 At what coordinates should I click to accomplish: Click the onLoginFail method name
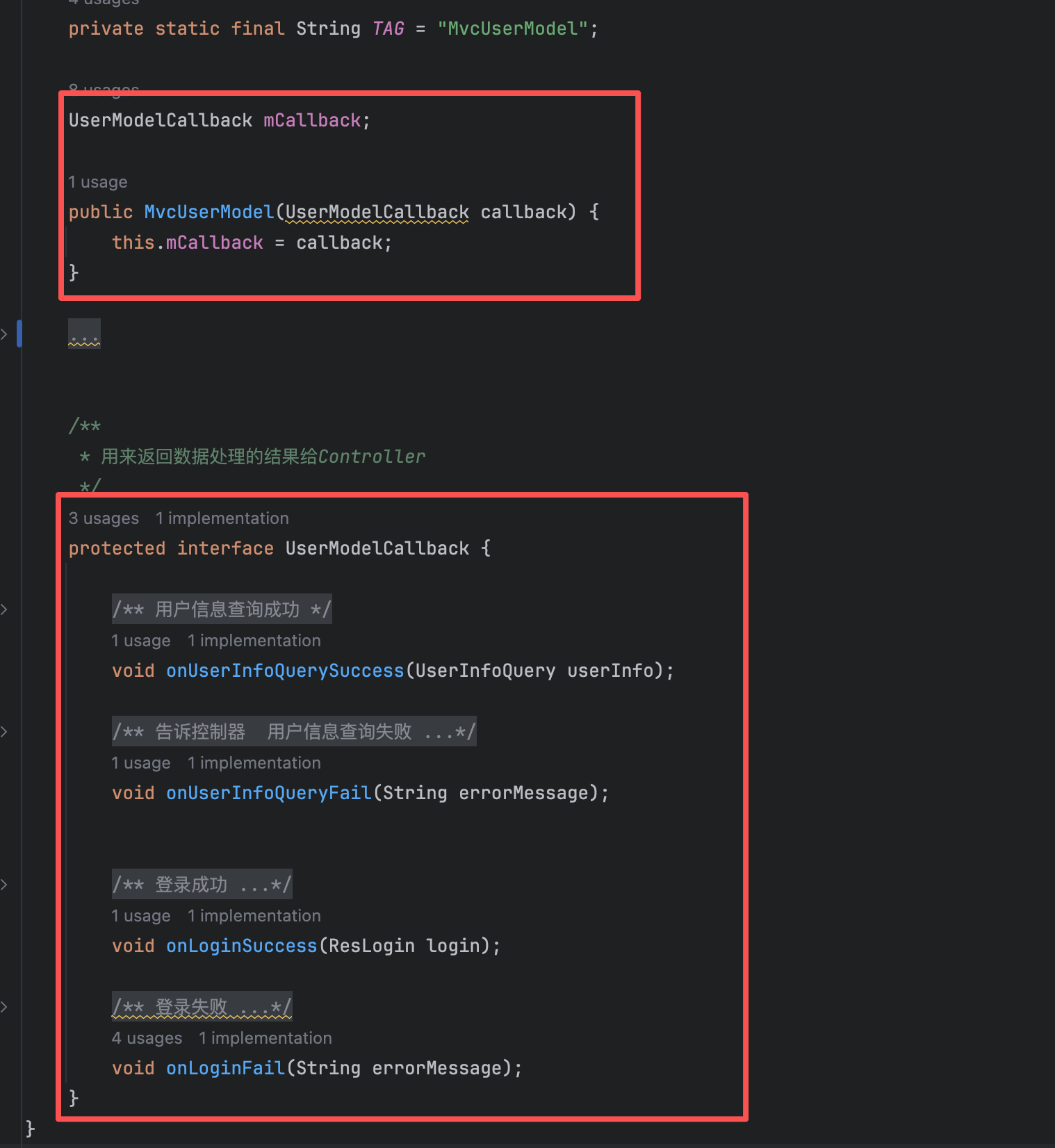(226, 1068)
